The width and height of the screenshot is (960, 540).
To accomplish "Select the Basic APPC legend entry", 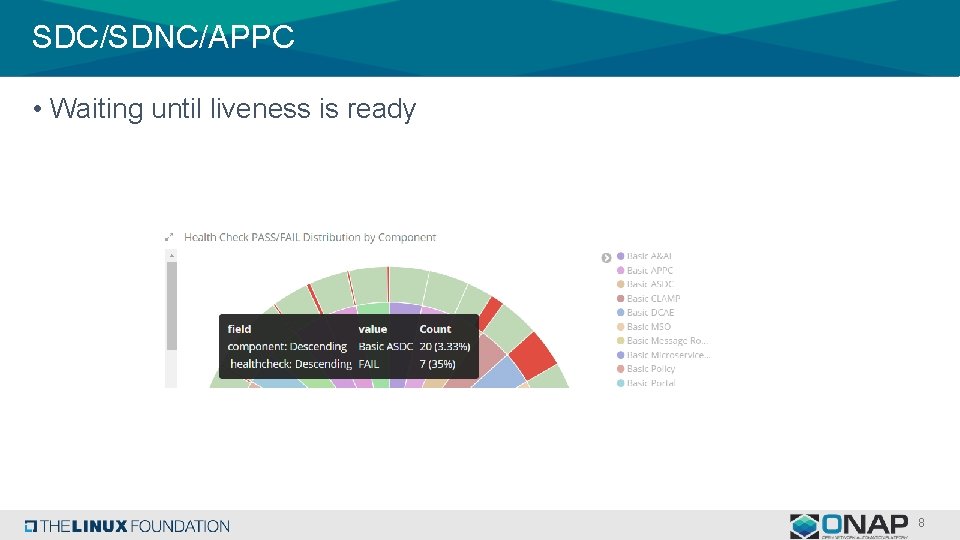I will point(645,270).
